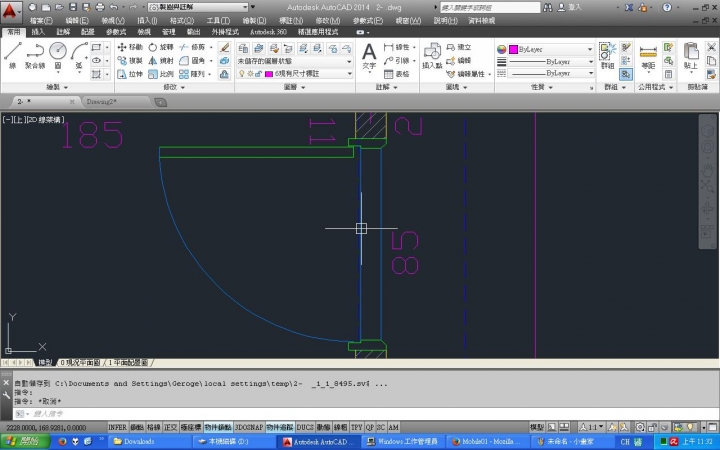
Task: Click the Trim (修剪) tool
Action: point(192,47)
